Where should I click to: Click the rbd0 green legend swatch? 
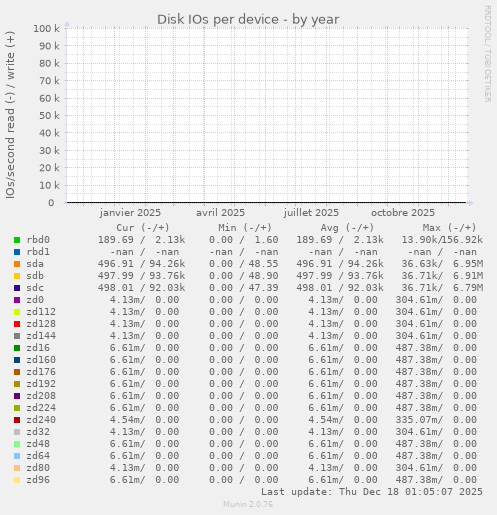17,240
